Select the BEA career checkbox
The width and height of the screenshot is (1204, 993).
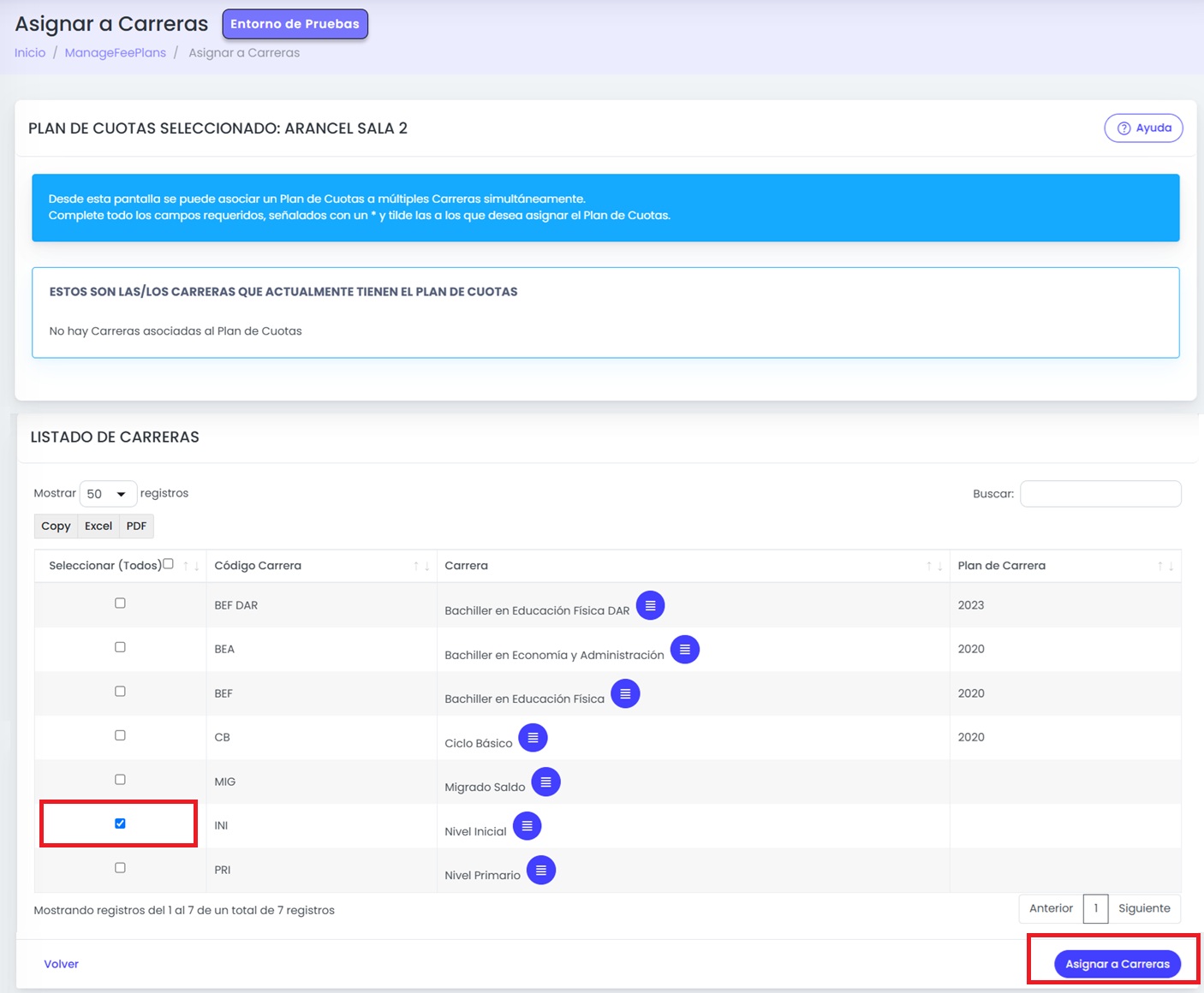[120, 647]
